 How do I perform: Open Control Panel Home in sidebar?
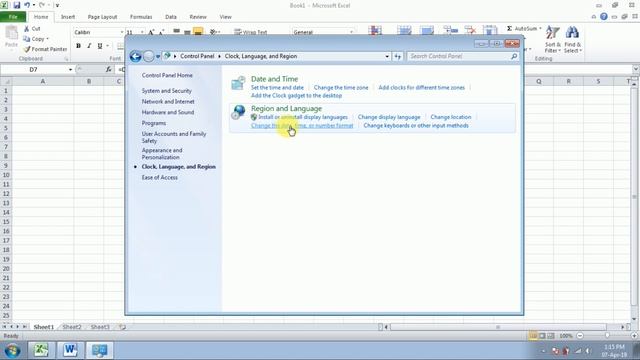[x=167, y=76]
